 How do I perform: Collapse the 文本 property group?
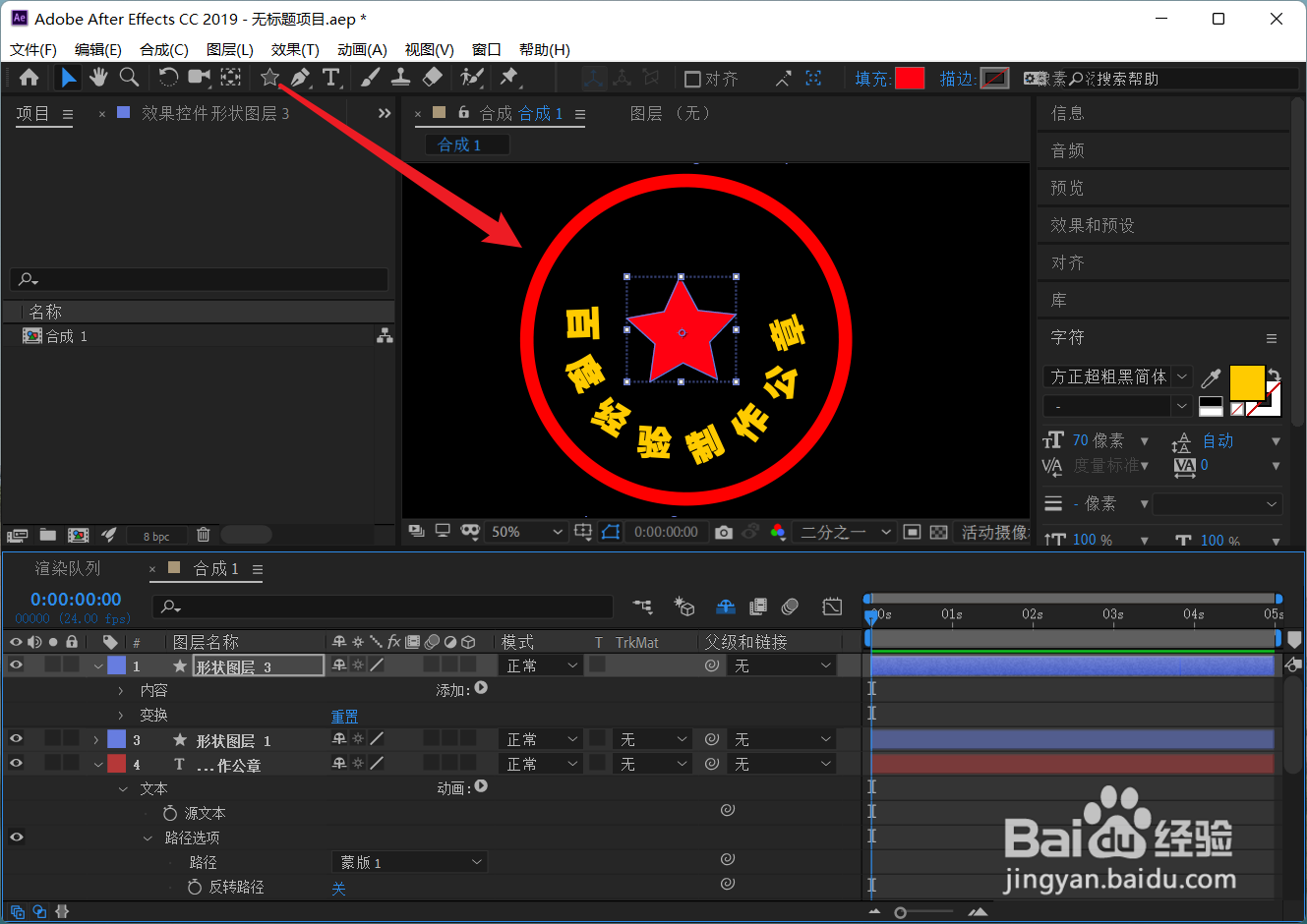click(122, 789)
